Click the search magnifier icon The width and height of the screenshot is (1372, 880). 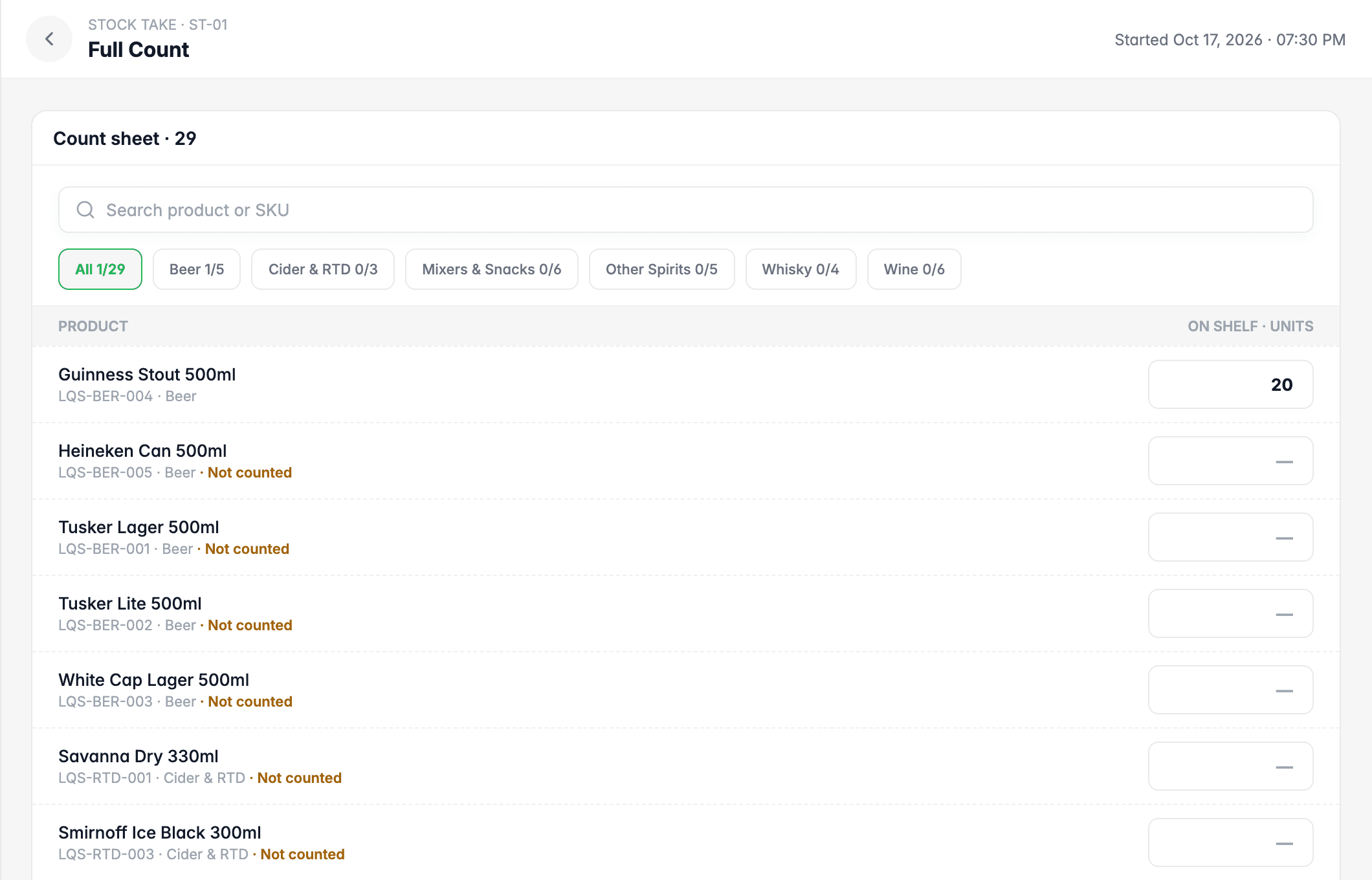(x=85, y=210)
